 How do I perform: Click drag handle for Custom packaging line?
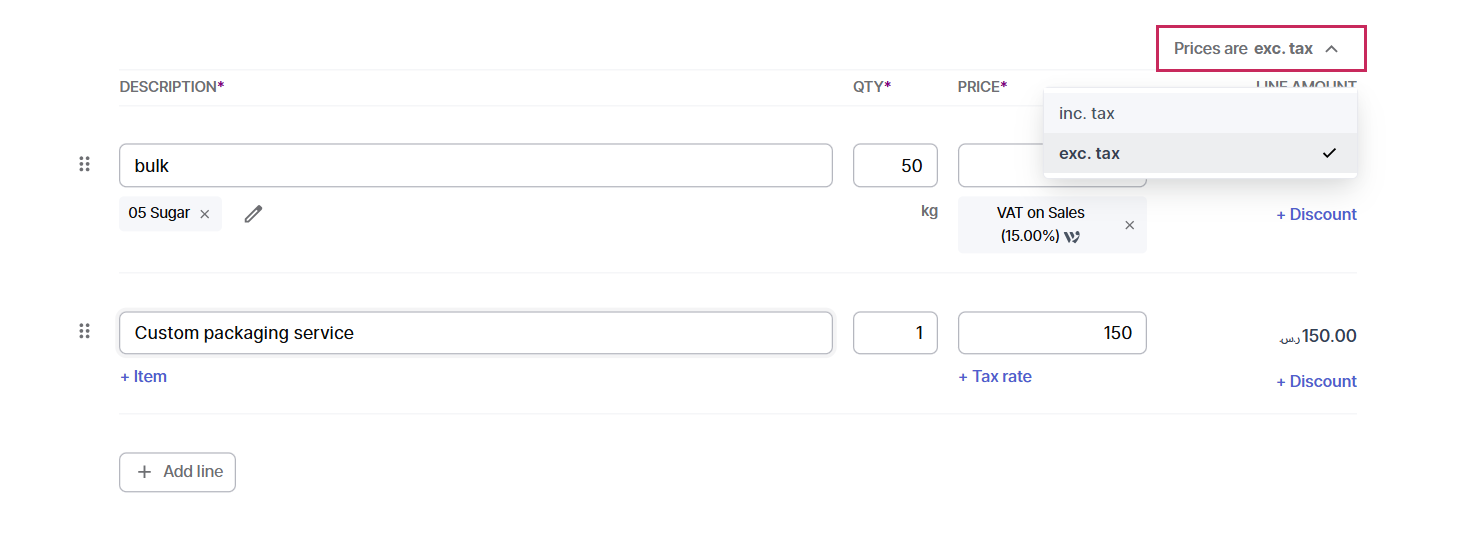[x=85, y=331]
